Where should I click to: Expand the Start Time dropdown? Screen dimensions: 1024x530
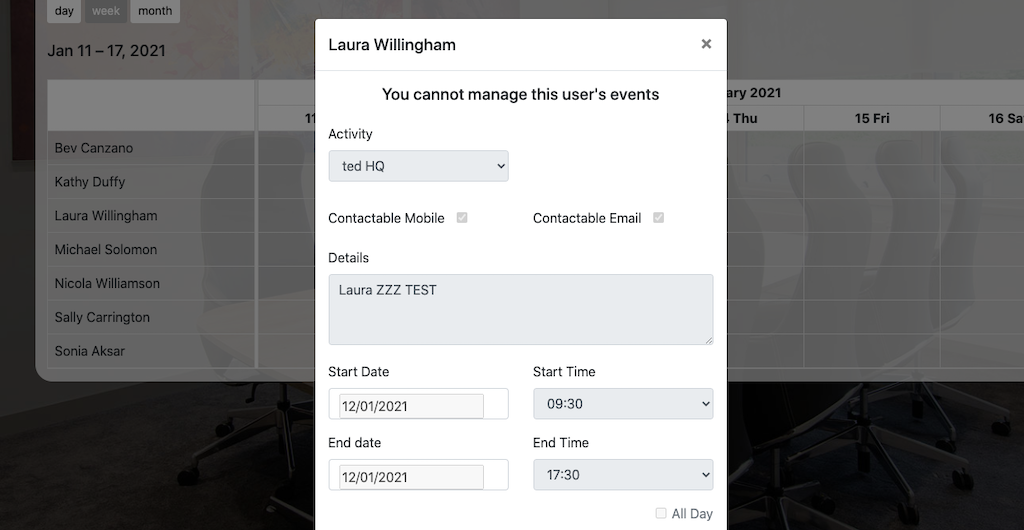pos(622,404)
